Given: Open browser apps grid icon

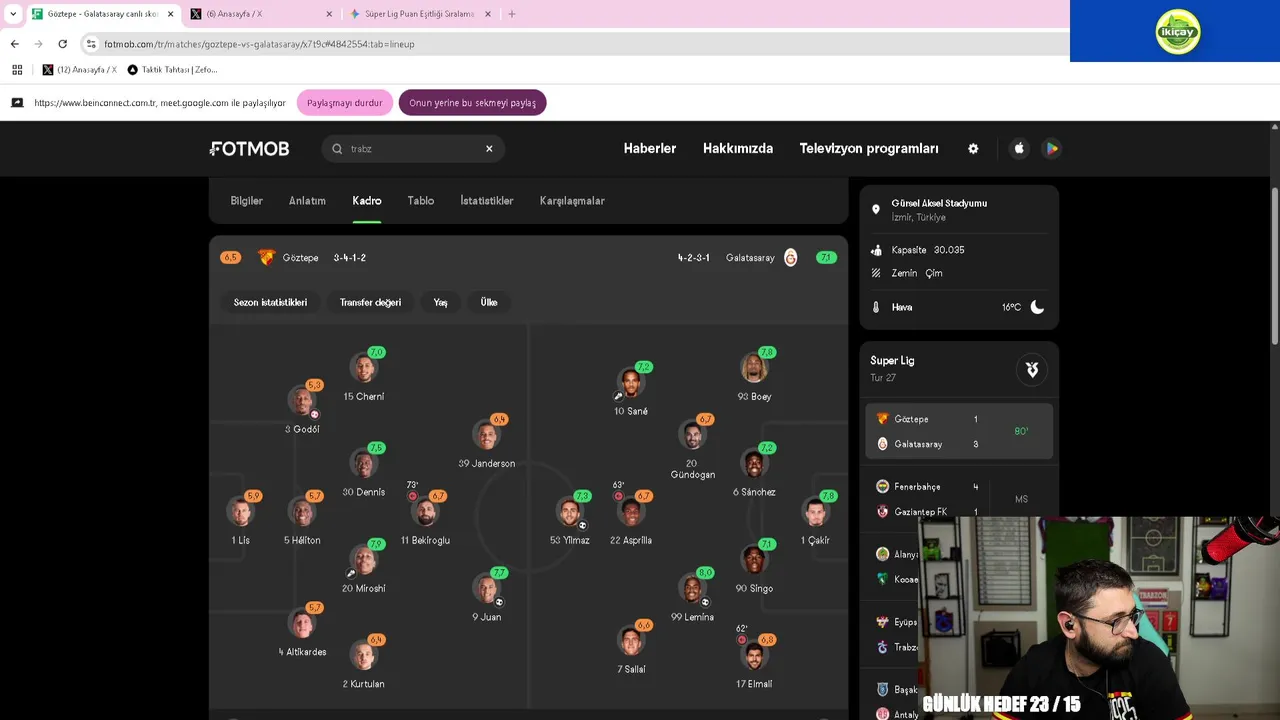Looking at the screenshot, I should [17, 70].
